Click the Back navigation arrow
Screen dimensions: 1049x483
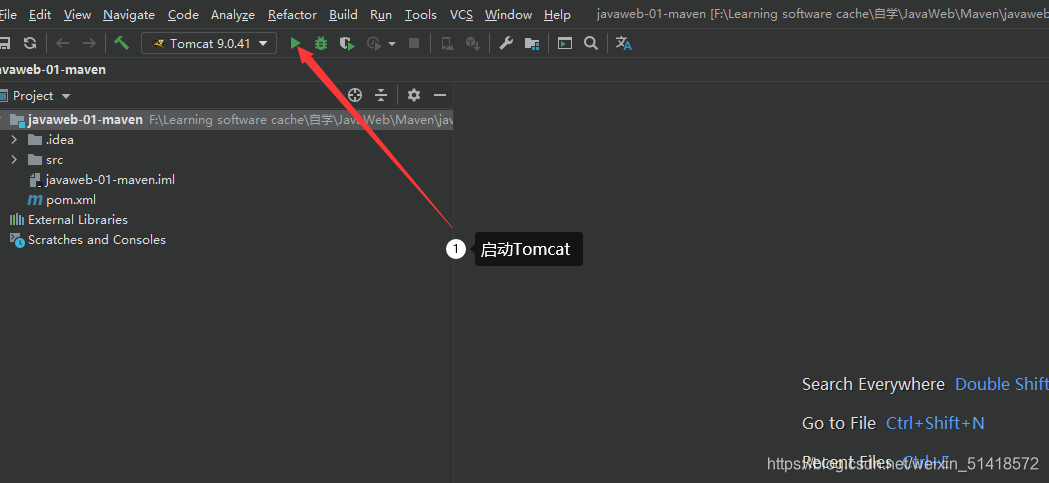tap(63, 43)
